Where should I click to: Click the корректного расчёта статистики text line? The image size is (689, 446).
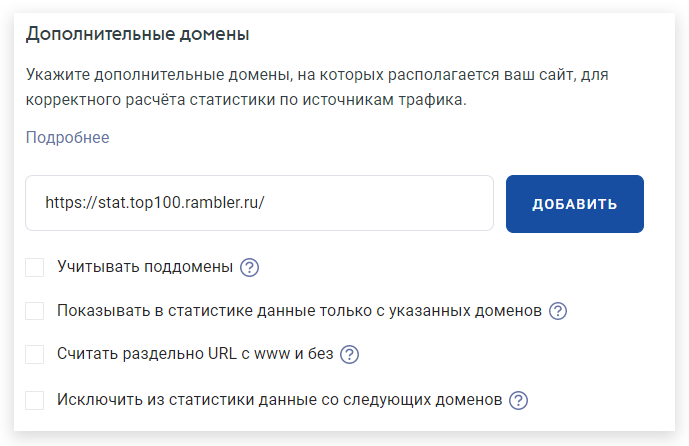point(246,100)
